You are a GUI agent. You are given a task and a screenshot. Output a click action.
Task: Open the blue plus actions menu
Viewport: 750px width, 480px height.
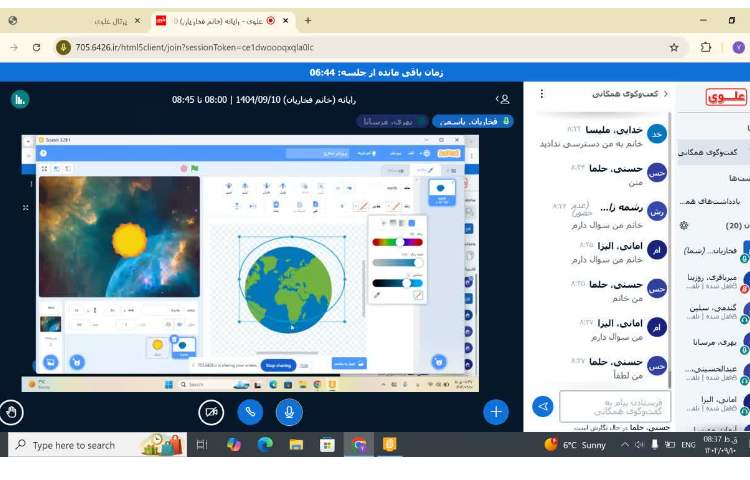[496, 412]
